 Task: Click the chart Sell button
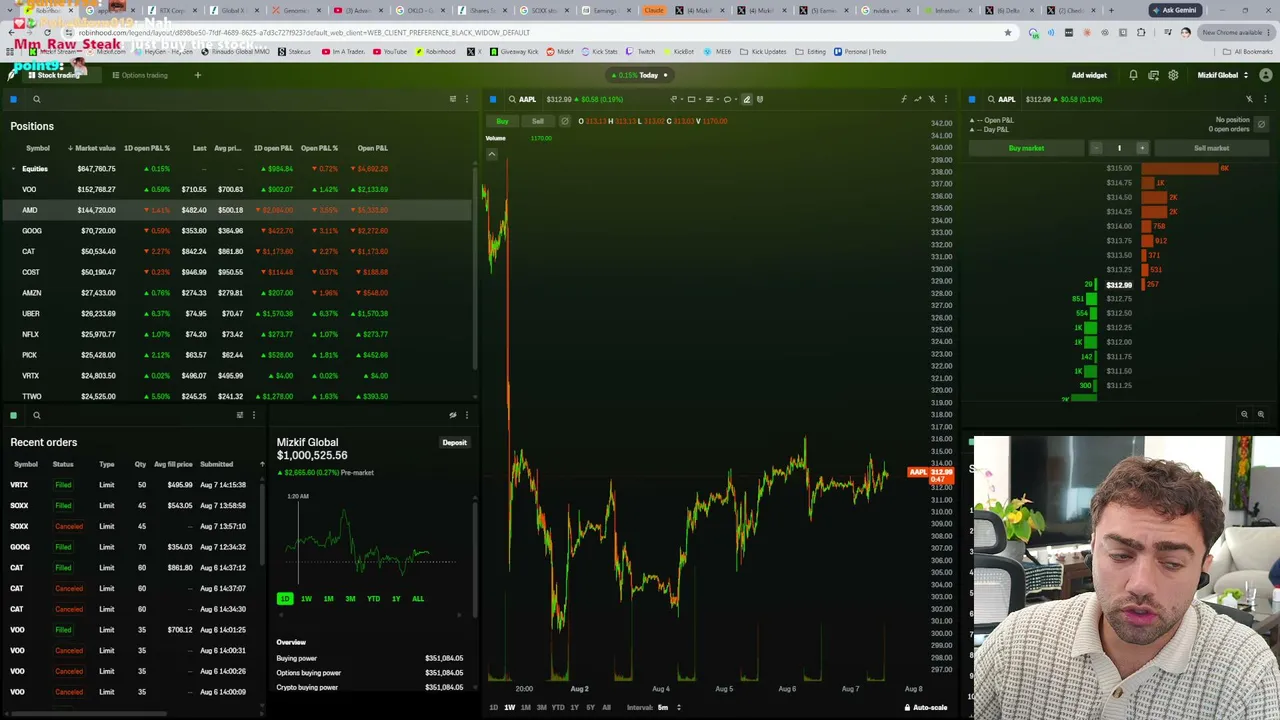coord(538,121)
